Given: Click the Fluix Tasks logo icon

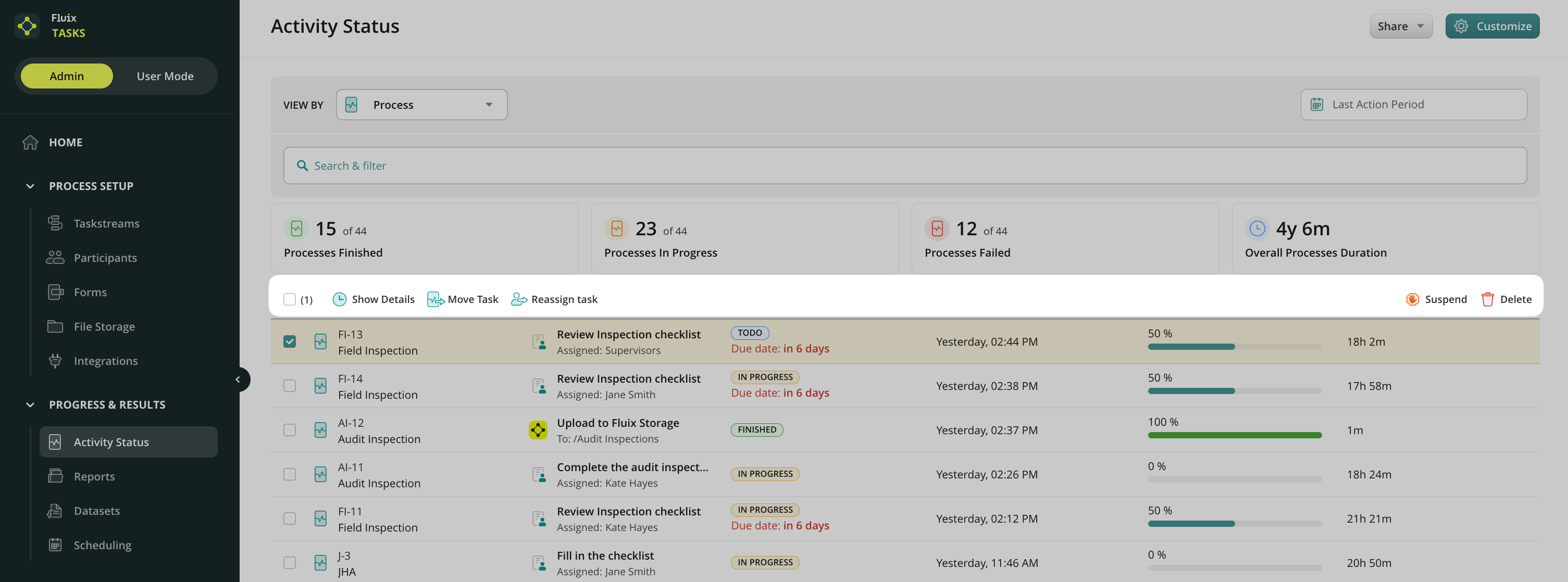Looking at the screenshot, I should coord(27,26).
